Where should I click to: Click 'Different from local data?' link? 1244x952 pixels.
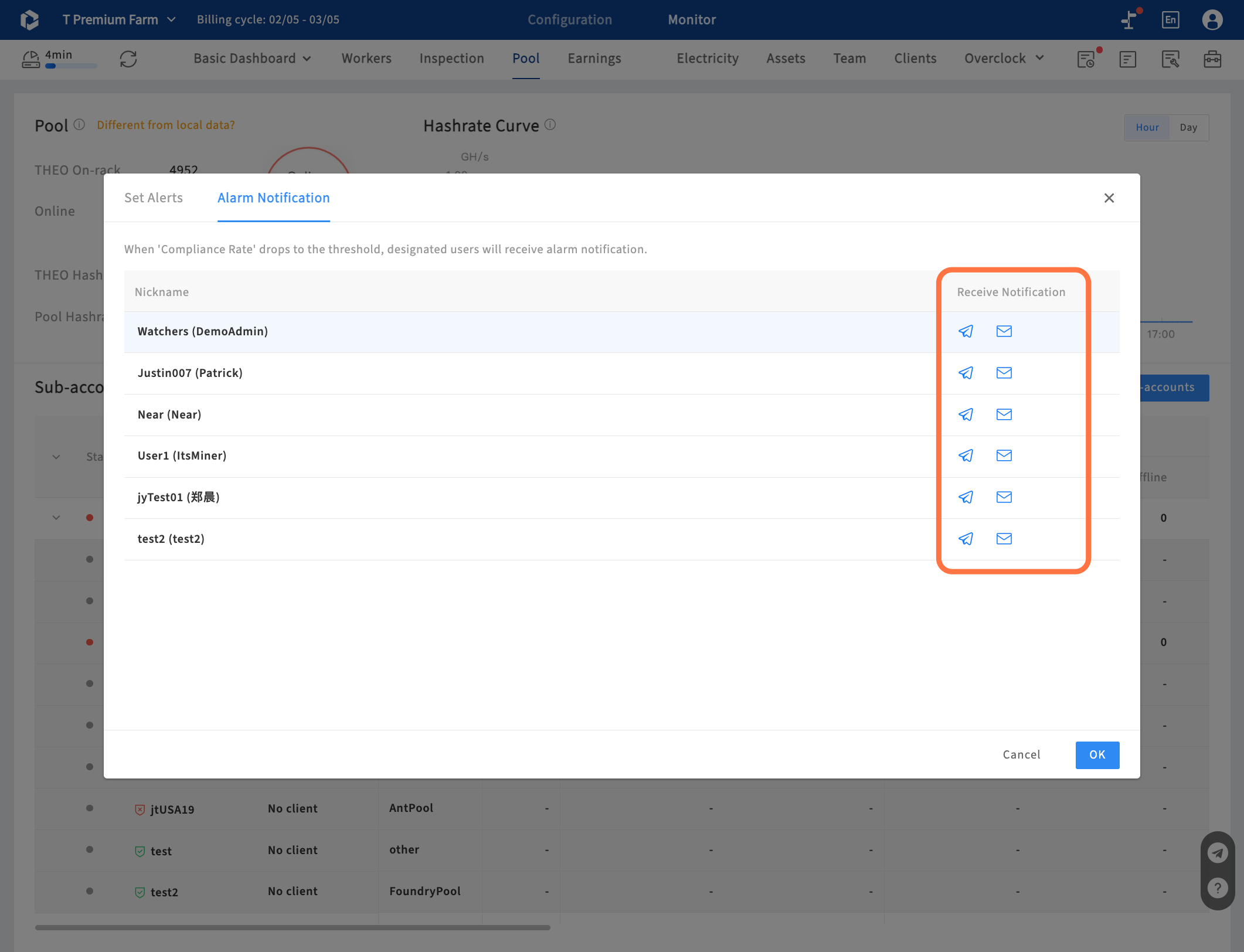tap(166, 125)
